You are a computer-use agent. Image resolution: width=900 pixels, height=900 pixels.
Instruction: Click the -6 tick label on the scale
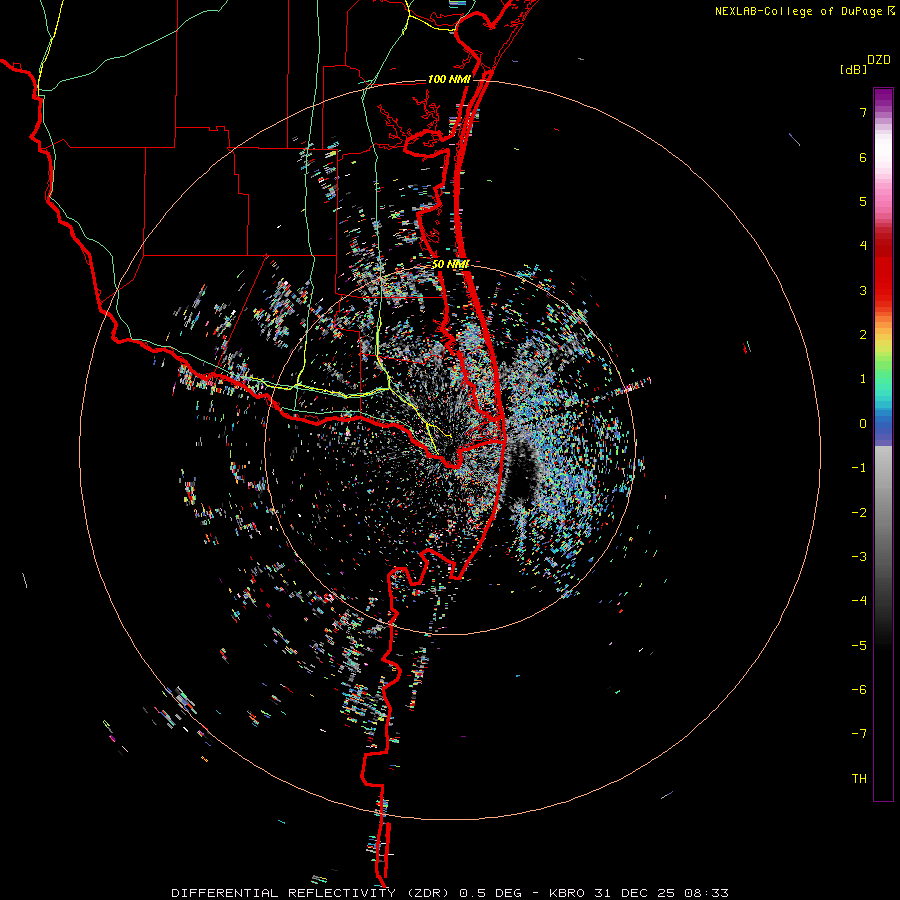859,690
